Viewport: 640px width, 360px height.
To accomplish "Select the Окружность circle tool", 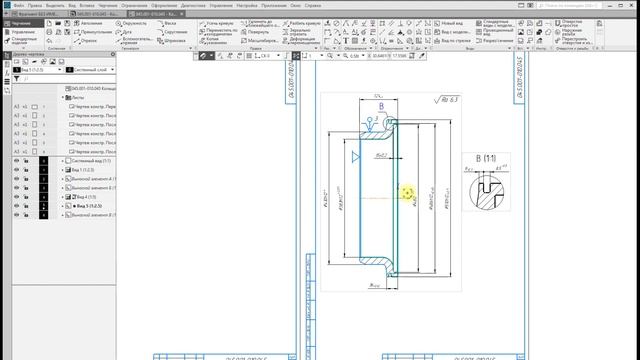I will click(x=131, y=23).
